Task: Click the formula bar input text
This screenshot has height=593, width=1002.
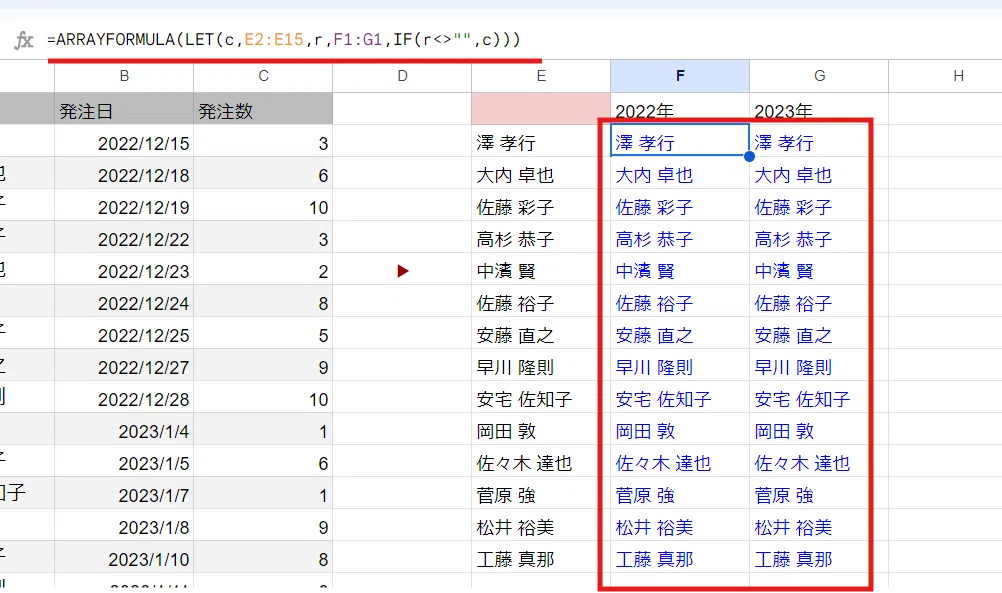Action: (x=284, y=40)
